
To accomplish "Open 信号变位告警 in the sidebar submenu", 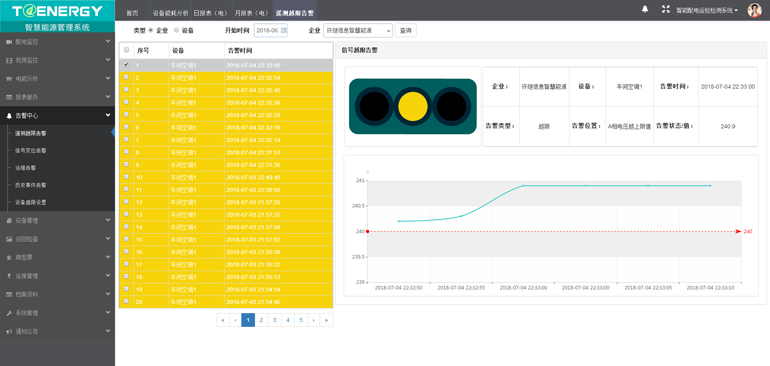I will coord(30,150).
